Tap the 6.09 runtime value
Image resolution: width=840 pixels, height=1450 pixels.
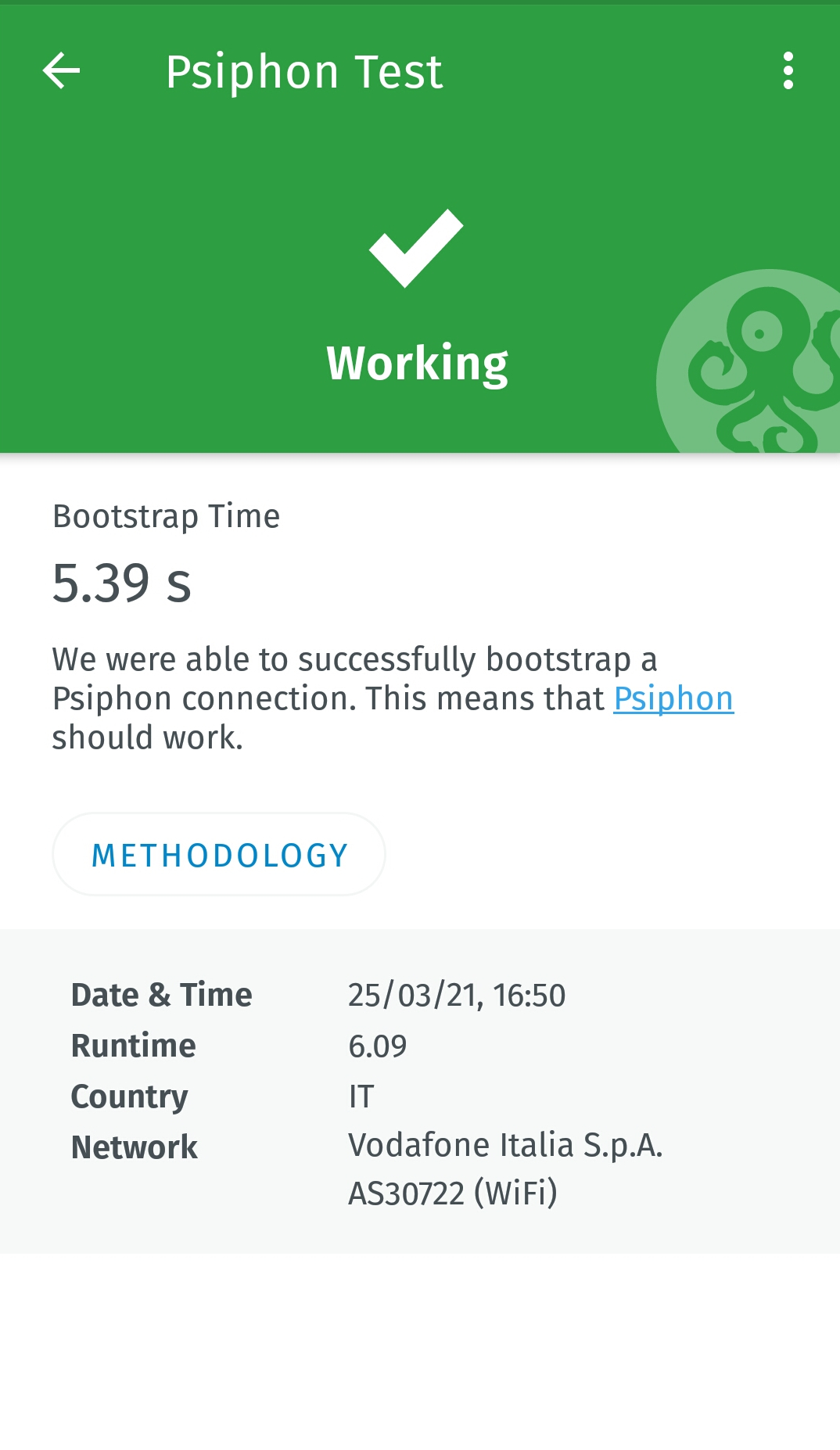point(378,1046)
